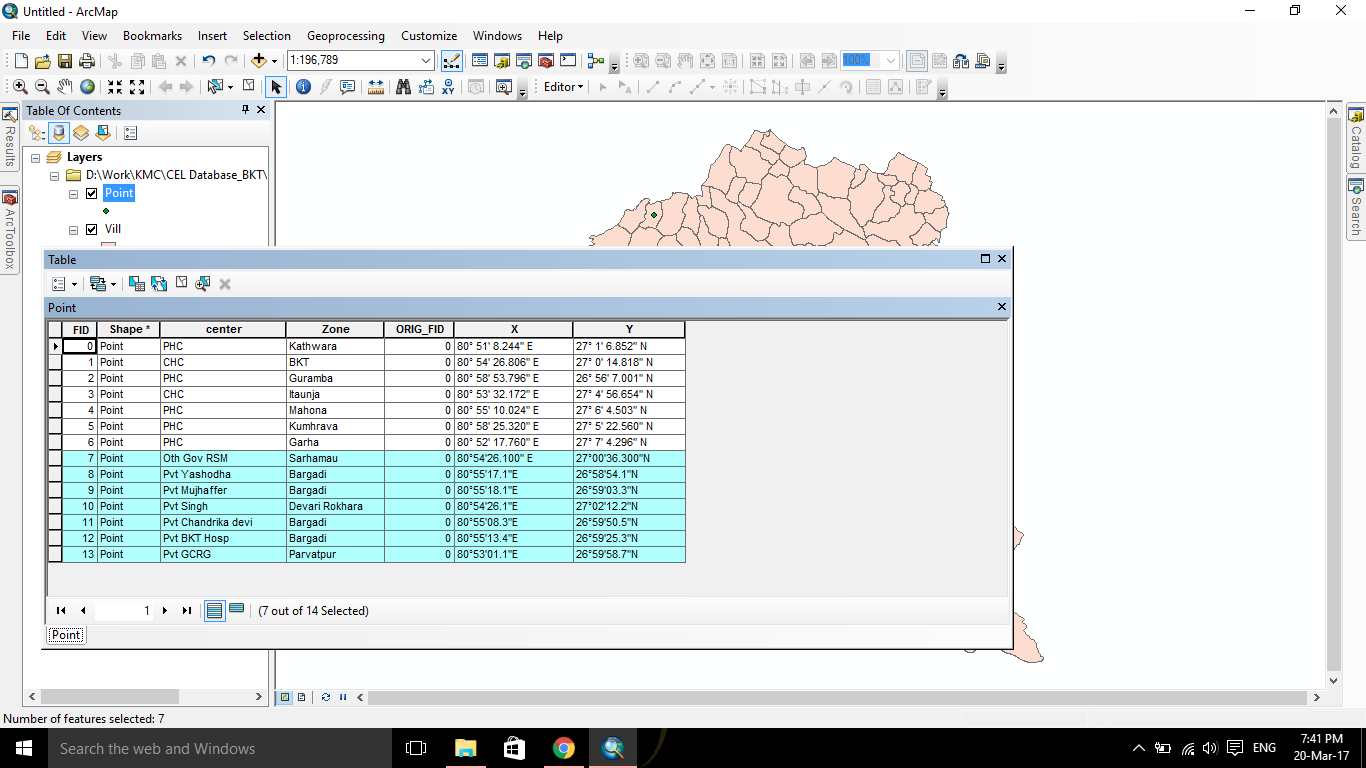Open the Windows menu
The height and width of the screenshot is (768, 1366).
[x=497, y=36]
